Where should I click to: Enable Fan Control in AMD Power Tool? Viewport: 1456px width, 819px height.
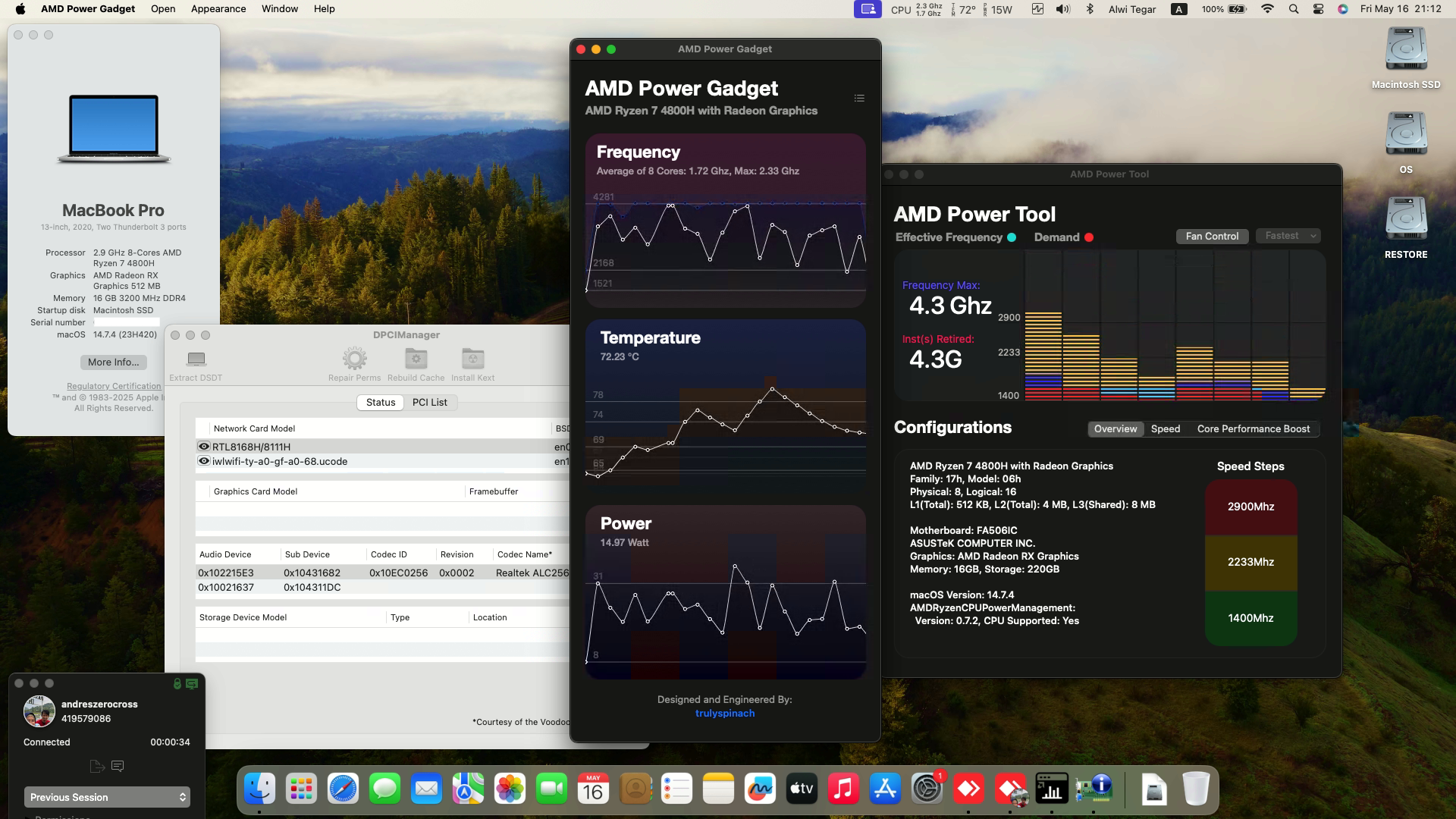click(x=1212, y=236)
